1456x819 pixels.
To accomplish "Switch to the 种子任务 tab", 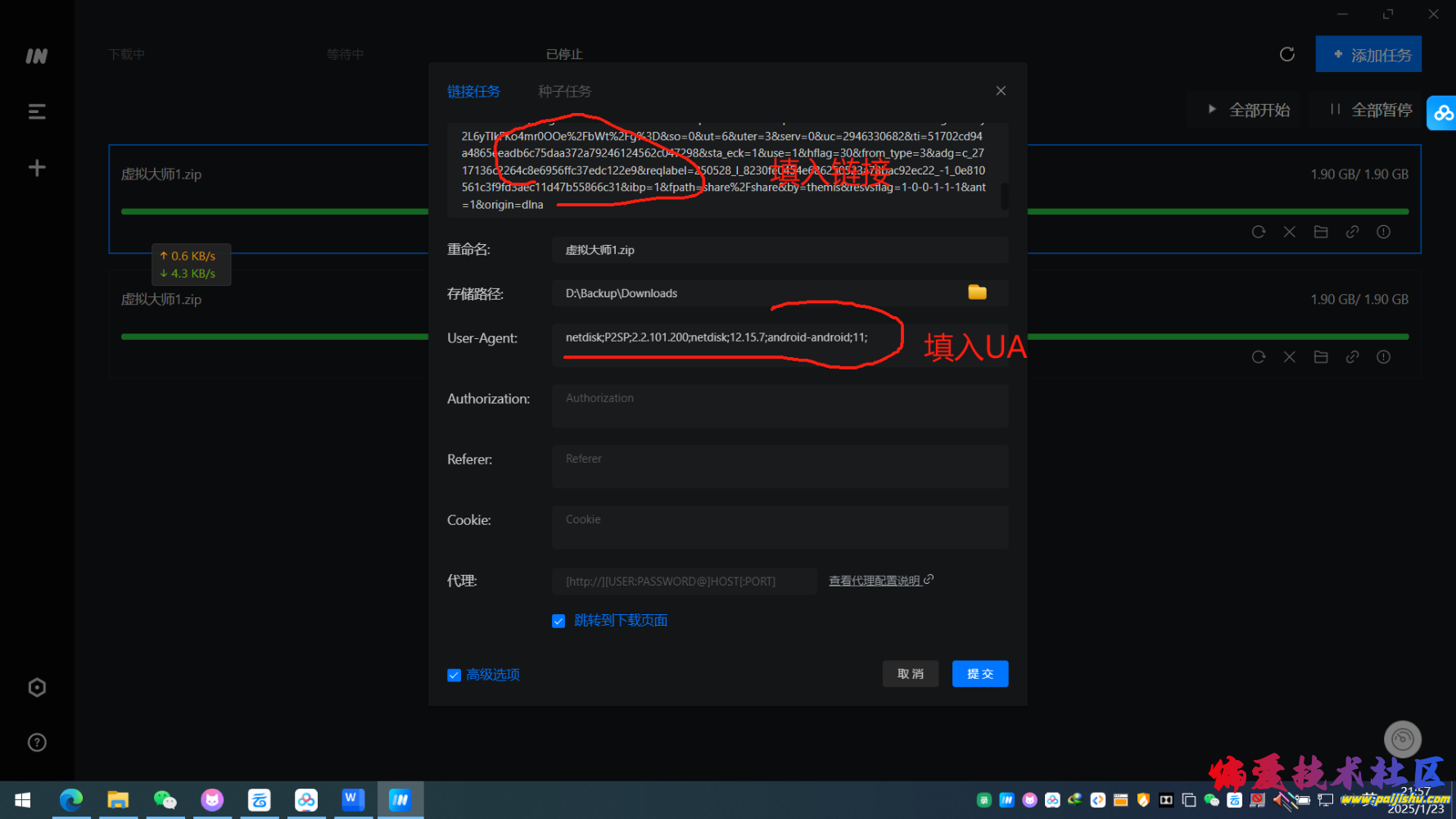I will (x=564, y=91).
